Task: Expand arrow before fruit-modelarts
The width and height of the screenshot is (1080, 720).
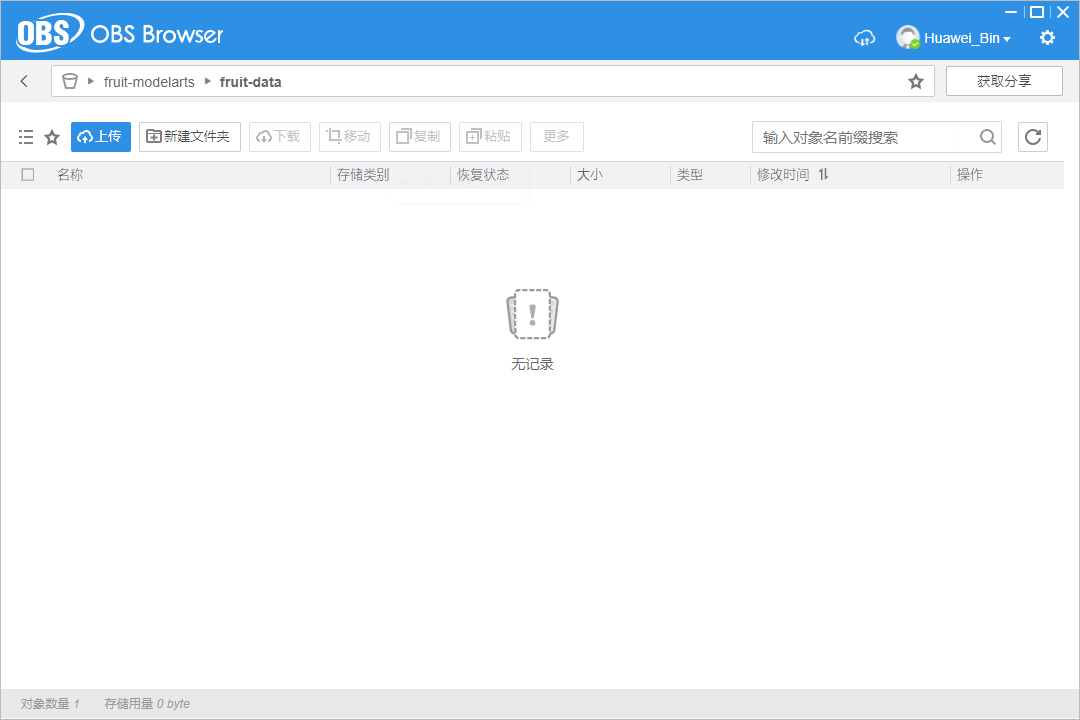Action: 91,81
